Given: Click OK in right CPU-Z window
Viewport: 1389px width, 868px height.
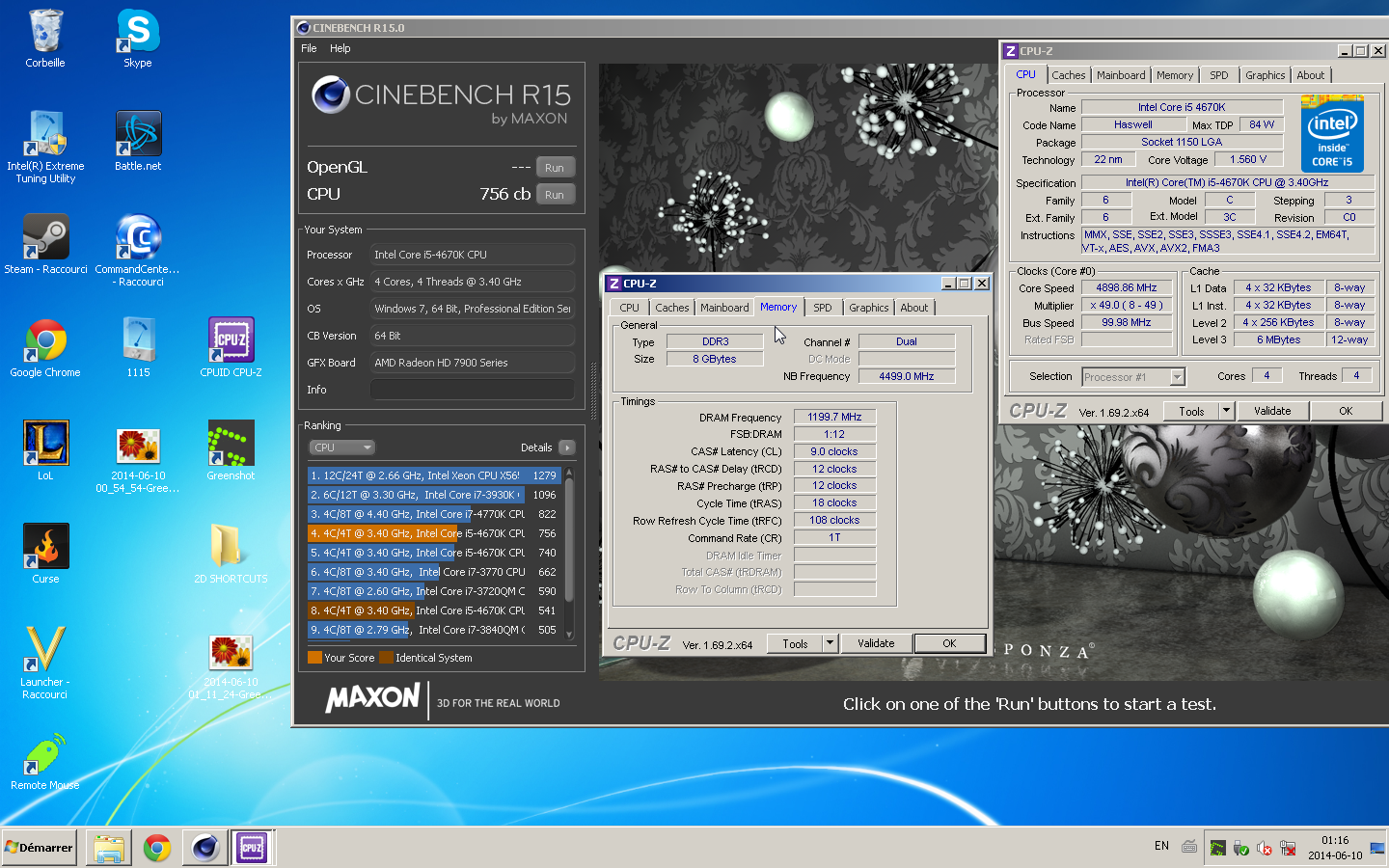Looking at the screenshot, I should [x=1346, y=411].
